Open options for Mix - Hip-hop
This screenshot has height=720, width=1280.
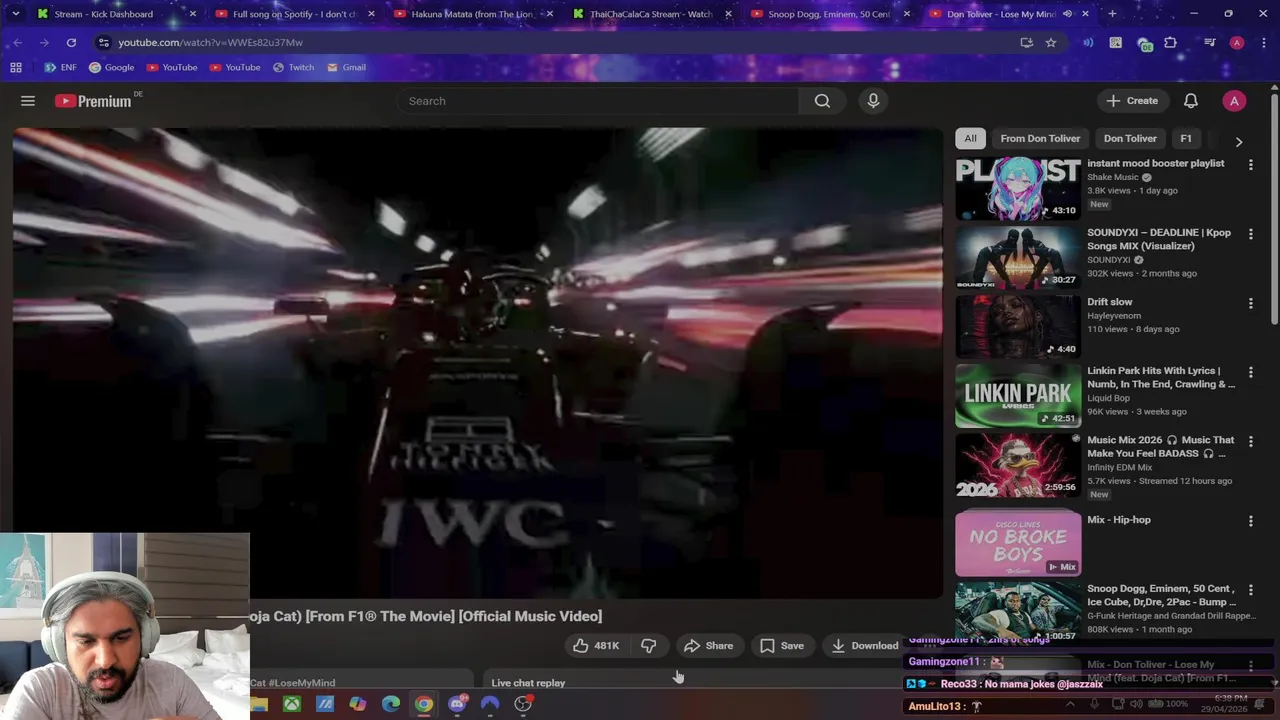coord(1250,520)
